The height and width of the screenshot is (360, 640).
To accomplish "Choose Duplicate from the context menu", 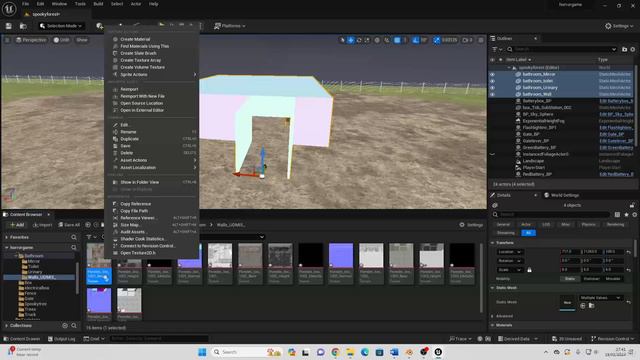I will (129, 139).
